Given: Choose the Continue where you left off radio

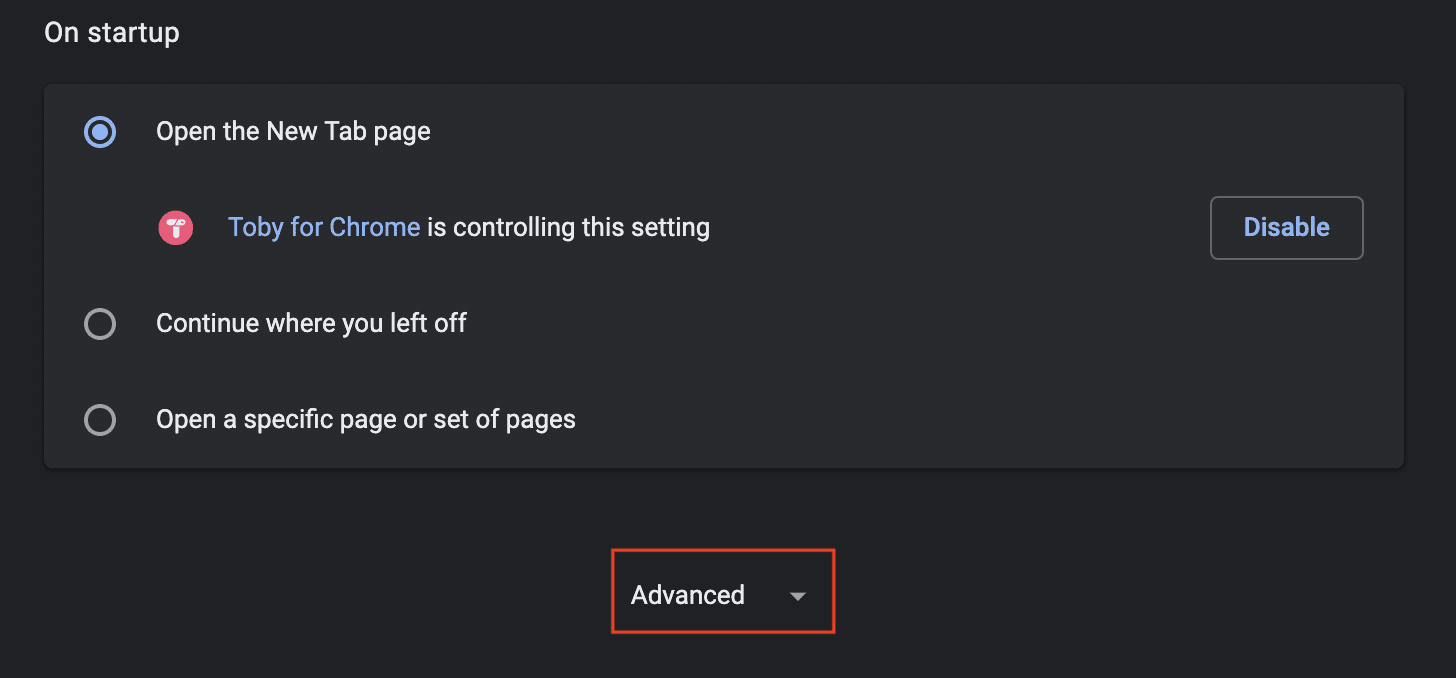Looking at the screenshot, I should pos(100,324).
